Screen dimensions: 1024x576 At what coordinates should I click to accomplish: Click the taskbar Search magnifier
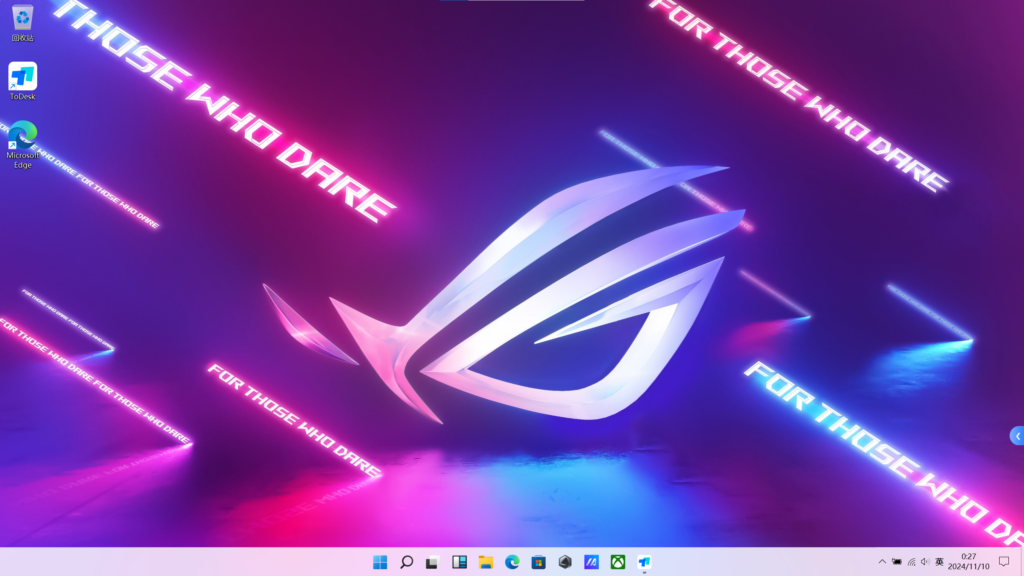click(407, 562)
